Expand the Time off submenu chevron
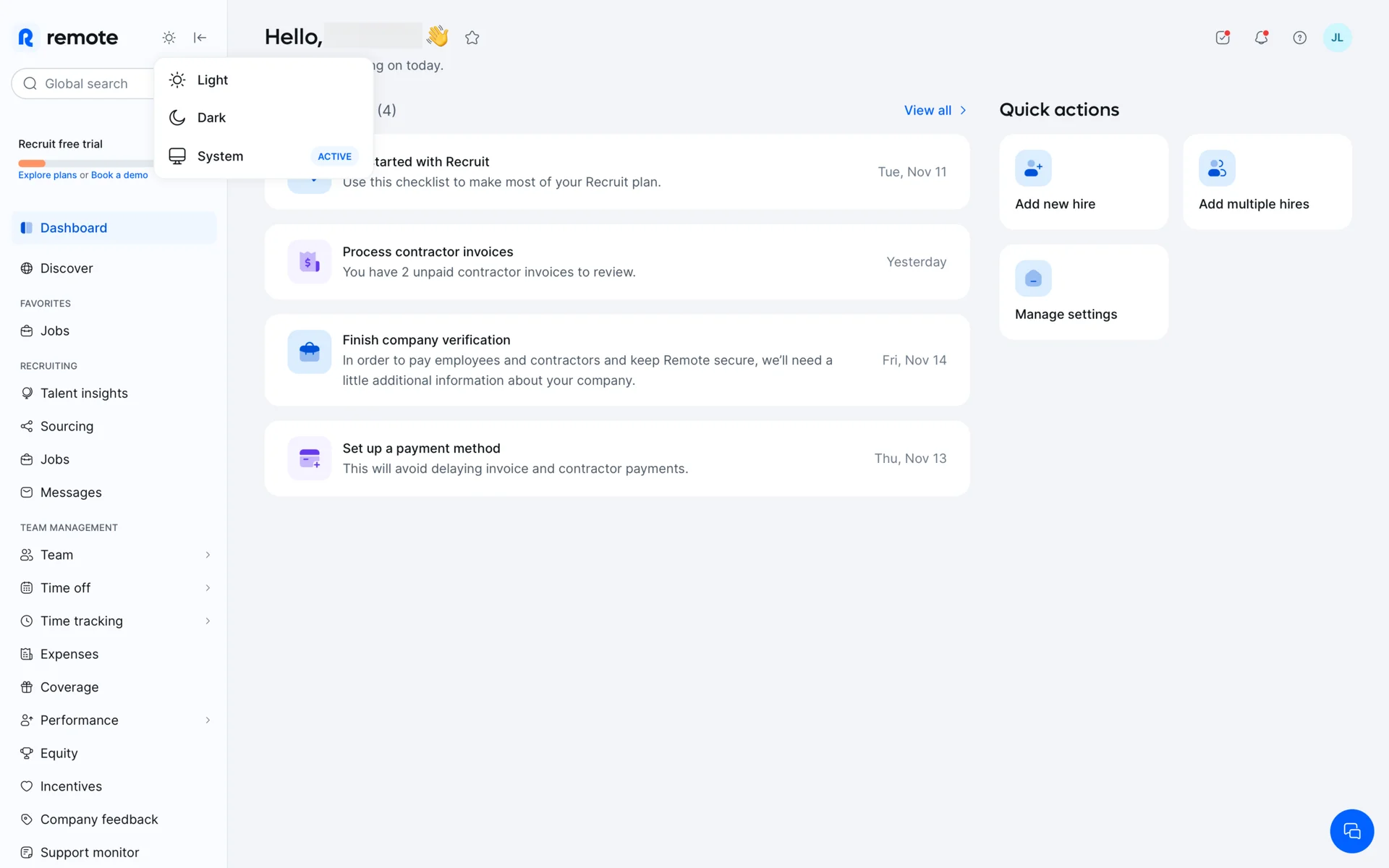The height and width of the screenshot is (868, 1389). coord(208,588)
